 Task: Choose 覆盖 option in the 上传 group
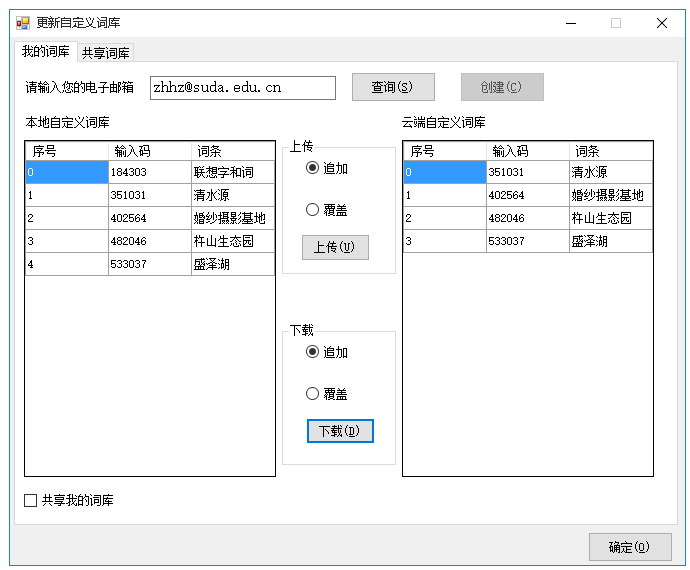coord(313,210)
